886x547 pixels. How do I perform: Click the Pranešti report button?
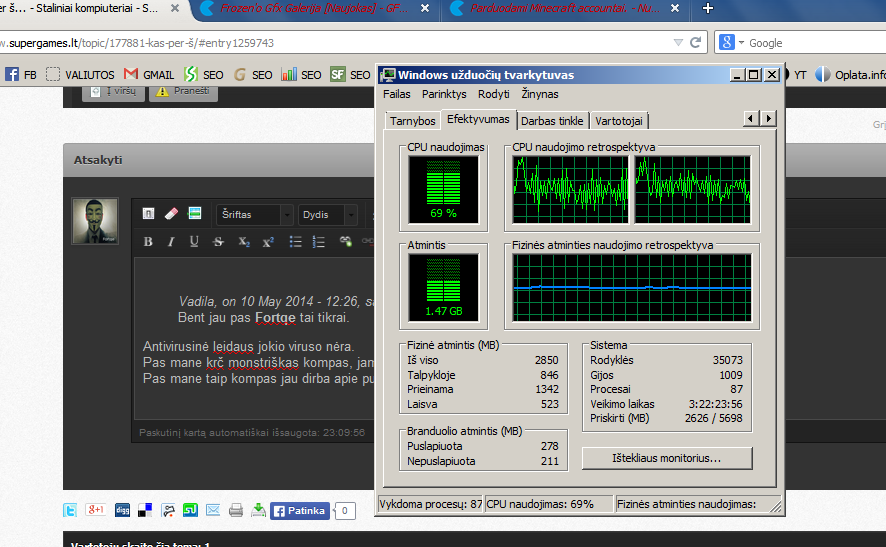point(184,92)
